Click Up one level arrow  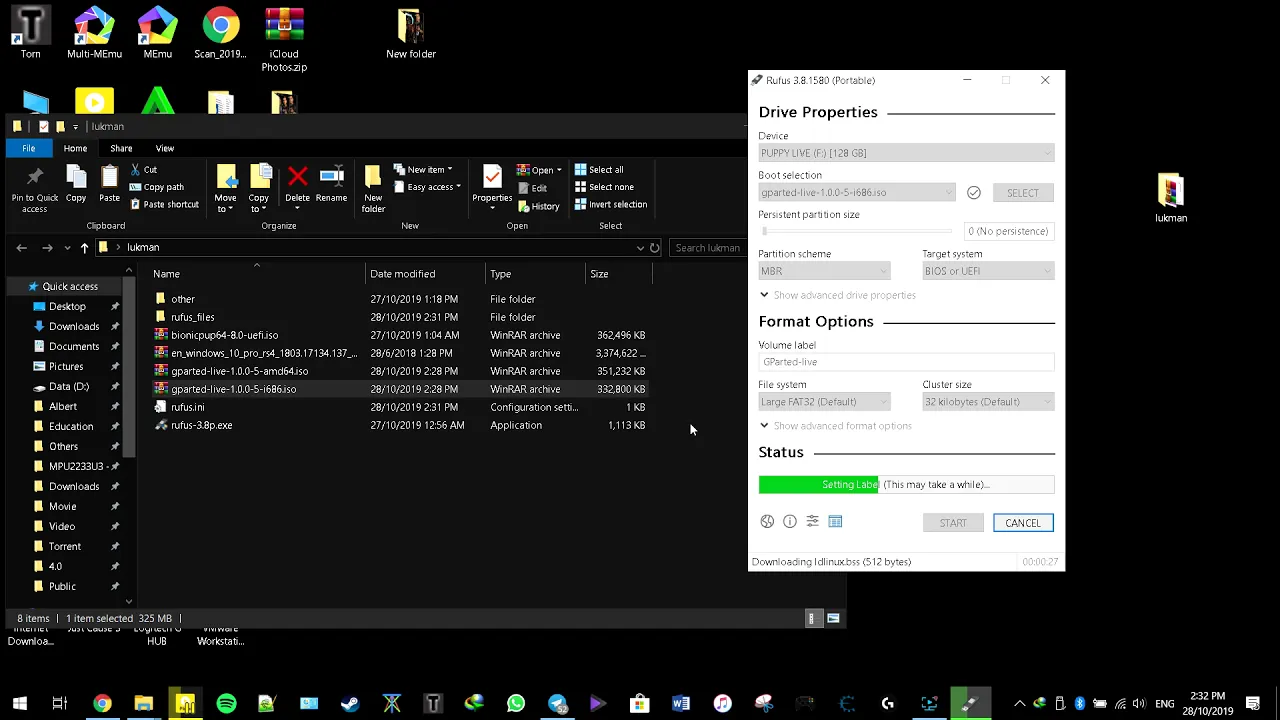84,247
